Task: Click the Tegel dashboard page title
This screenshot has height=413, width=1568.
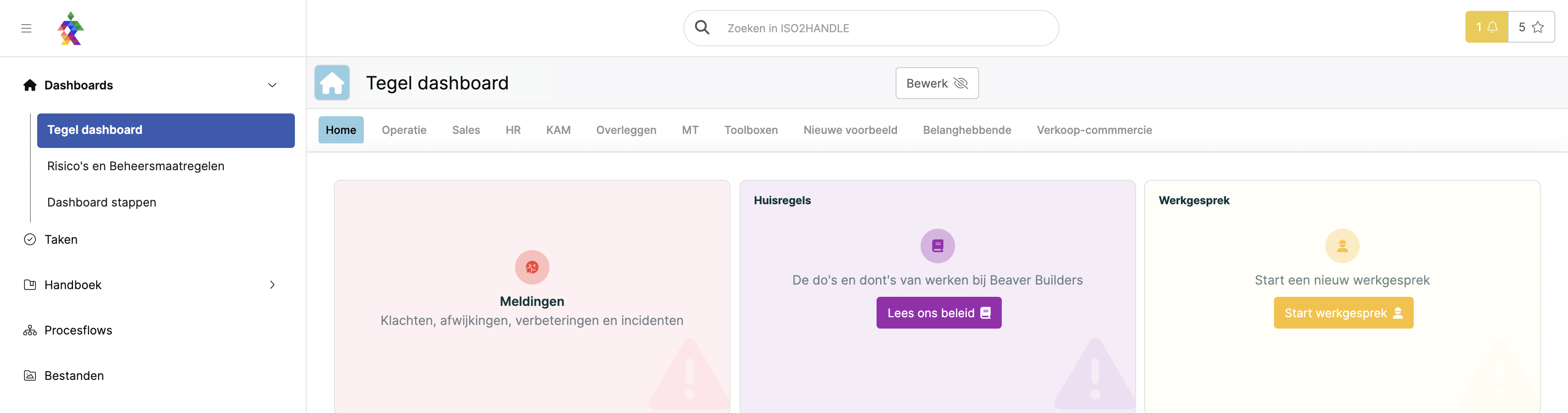Action: tap(436, 83)
